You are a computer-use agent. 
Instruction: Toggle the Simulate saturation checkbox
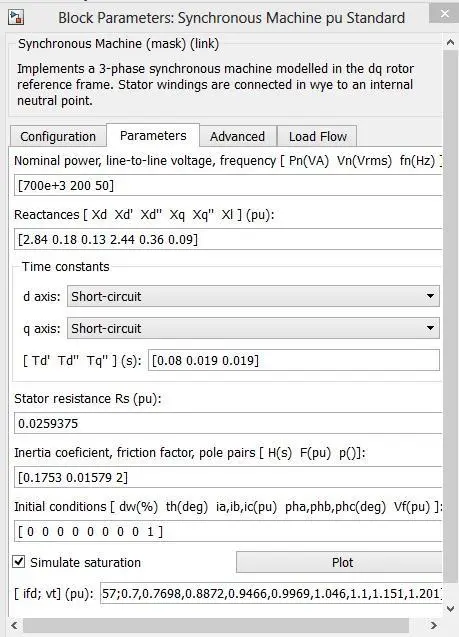[x=19, y=562]
